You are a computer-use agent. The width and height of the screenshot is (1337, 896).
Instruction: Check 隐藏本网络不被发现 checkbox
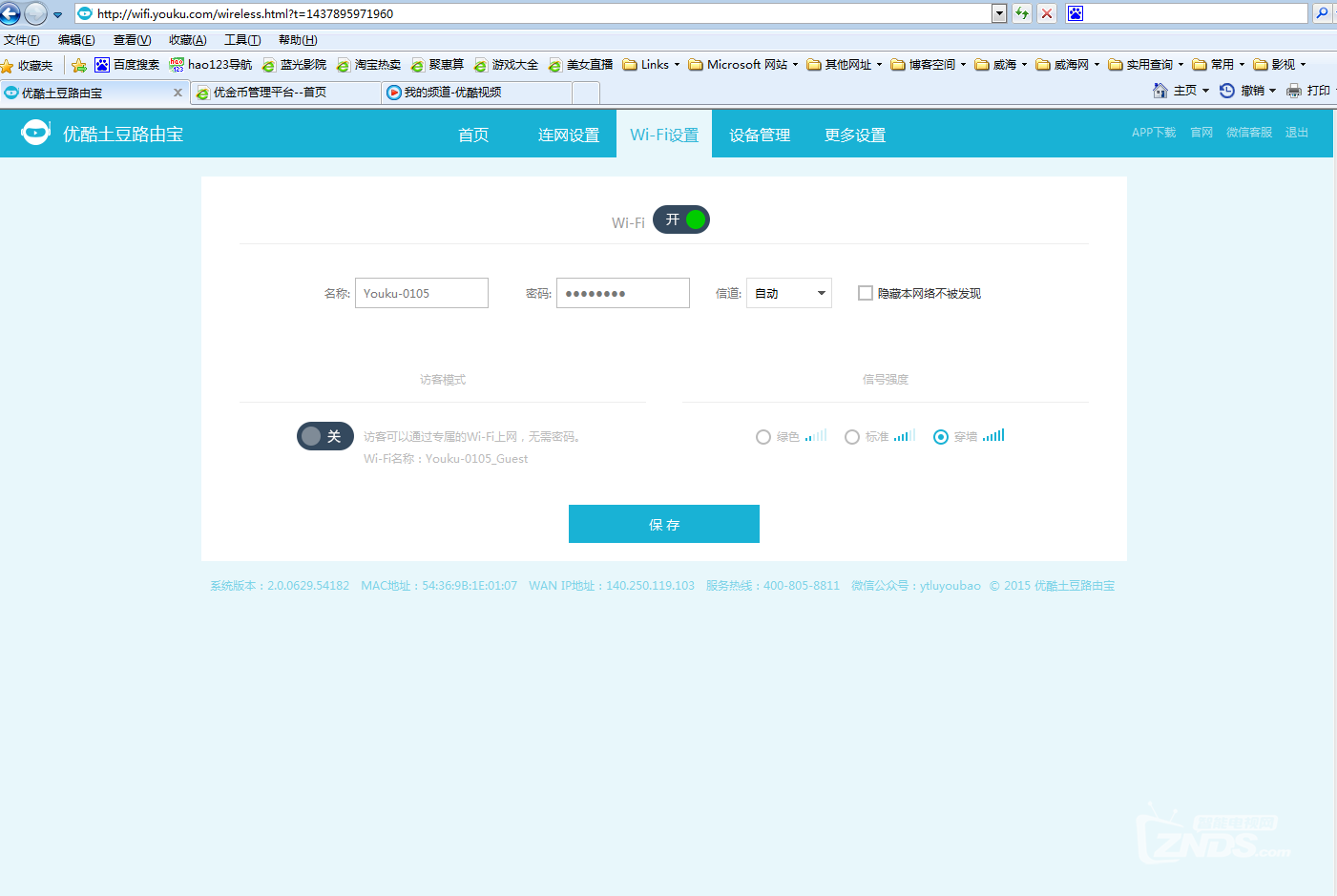coord(866,293)
